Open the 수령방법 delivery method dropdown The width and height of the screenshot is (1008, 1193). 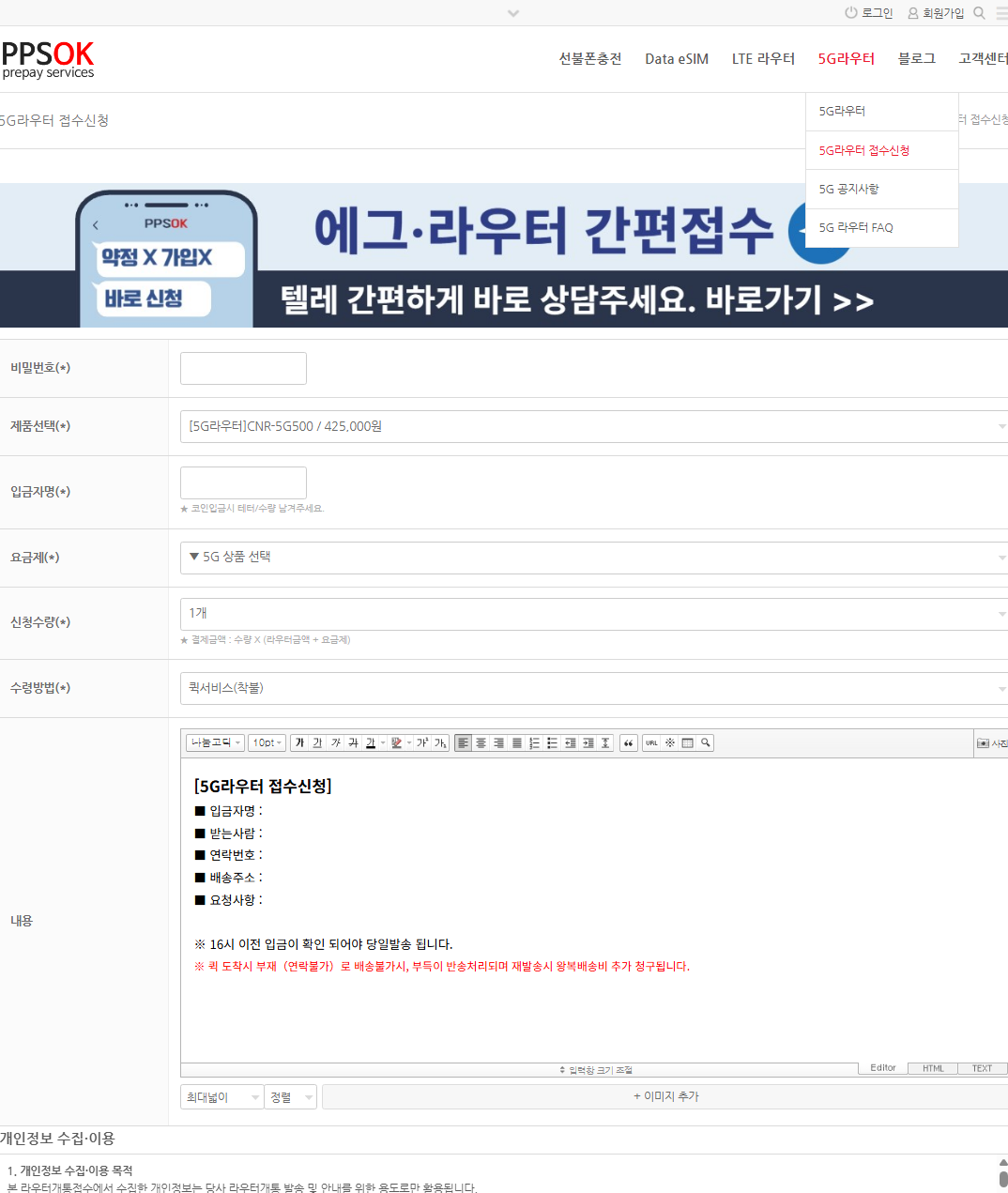pos(593,687)
